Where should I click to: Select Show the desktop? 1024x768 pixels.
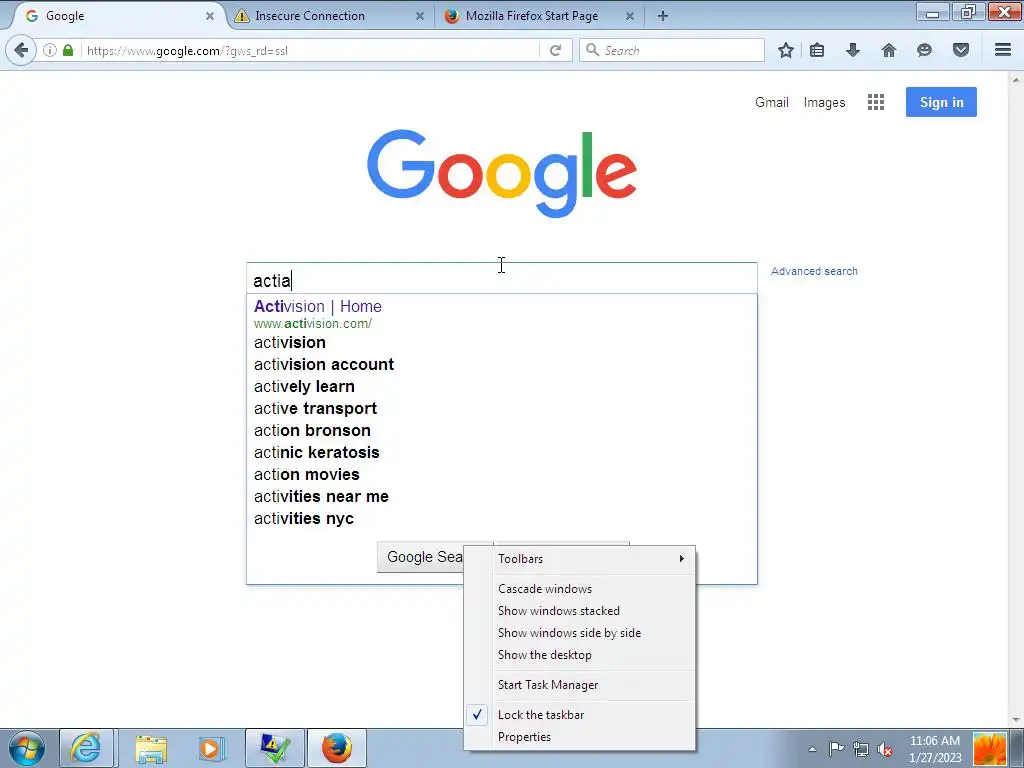click(580, 655)
